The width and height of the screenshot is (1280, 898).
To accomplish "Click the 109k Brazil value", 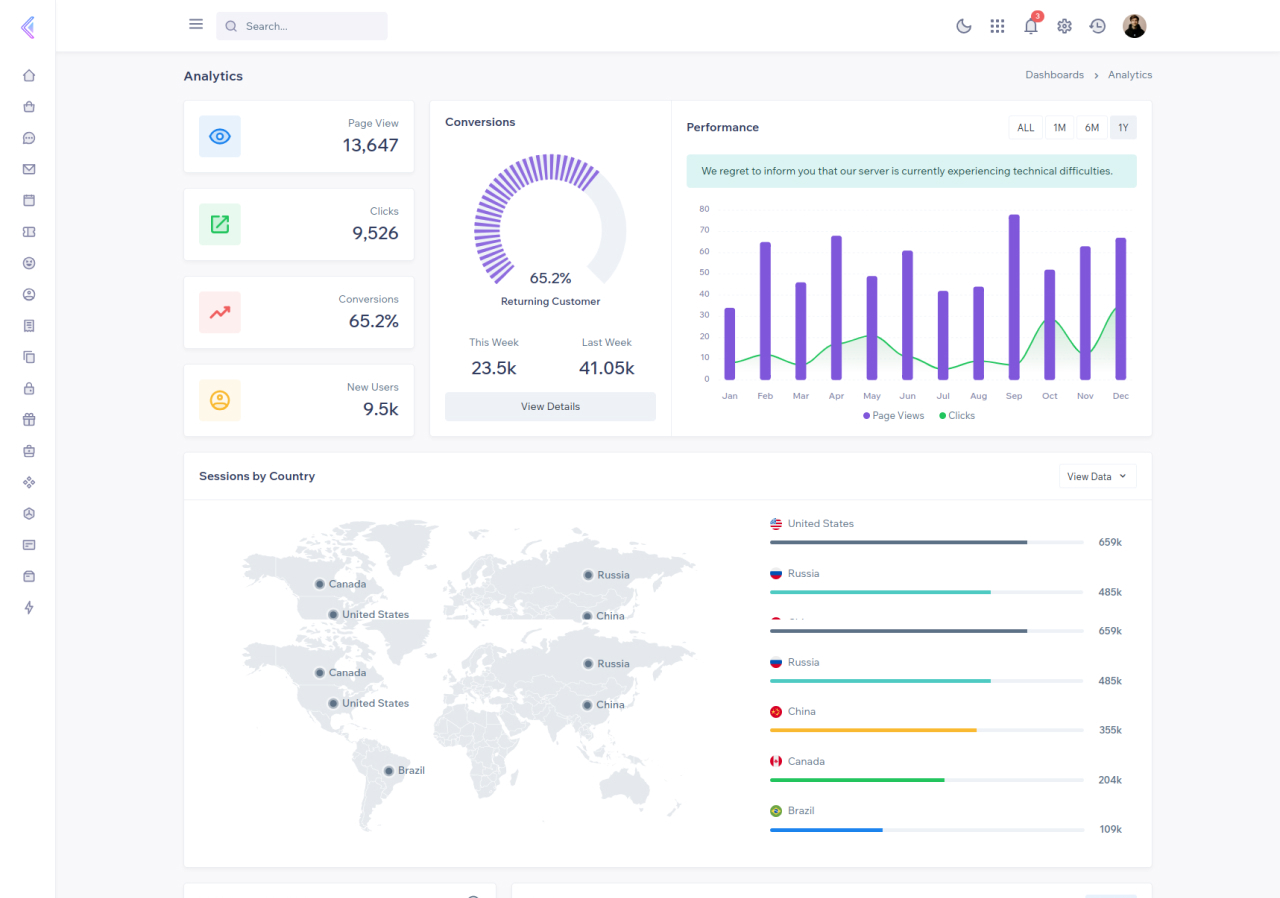I will tap(1110, 830).
